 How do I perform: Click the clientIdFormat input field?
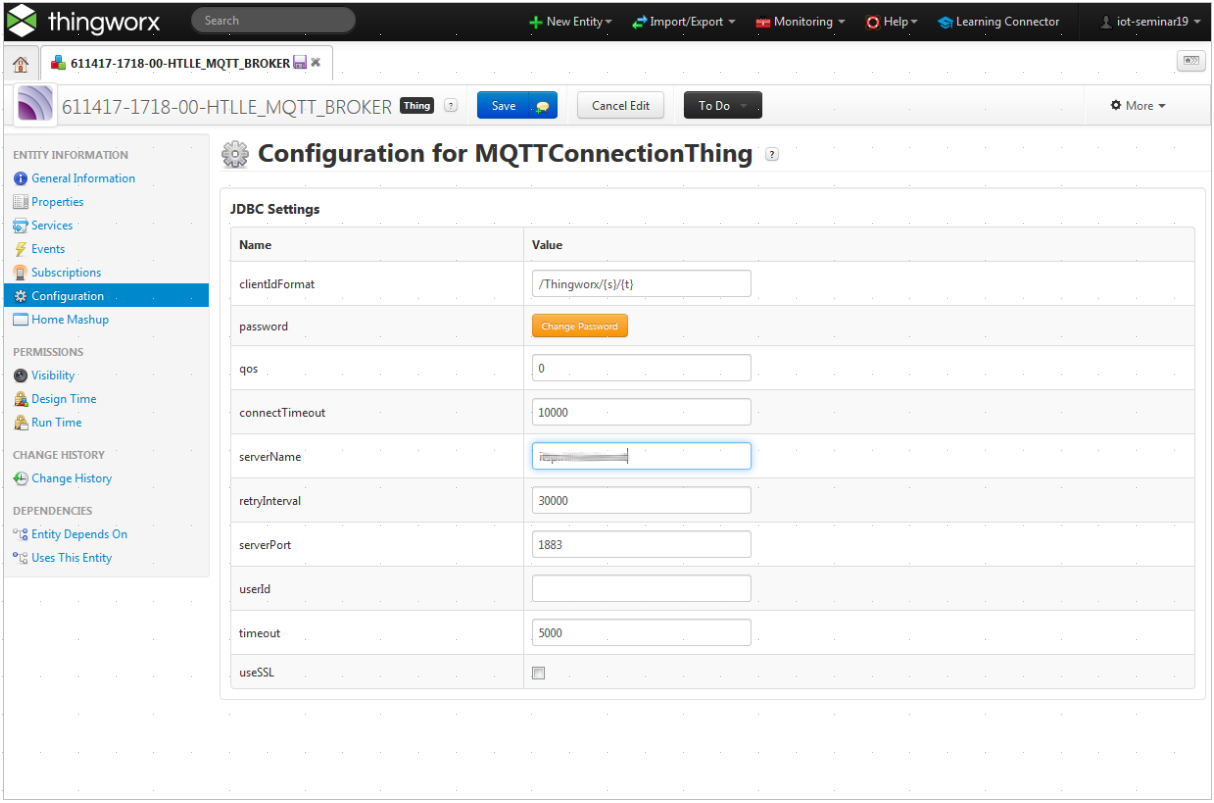(x=641, y=284)
